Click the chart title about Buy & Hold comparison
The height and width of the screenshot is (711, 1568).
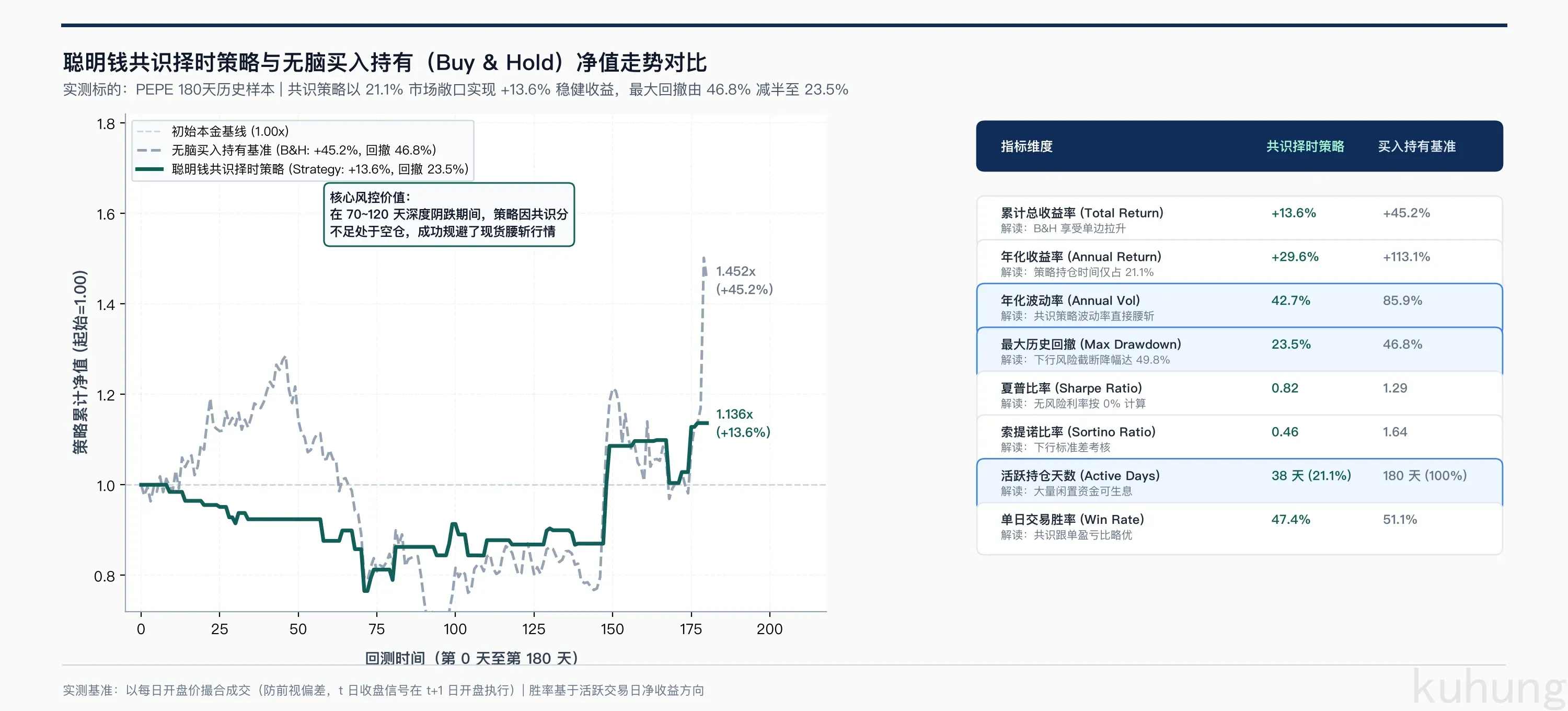(x=385, y=62)
